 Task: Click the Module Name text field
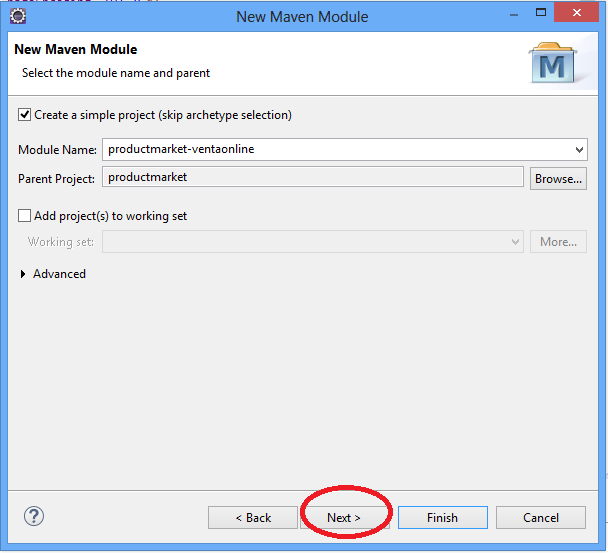(x=345, y=149)
